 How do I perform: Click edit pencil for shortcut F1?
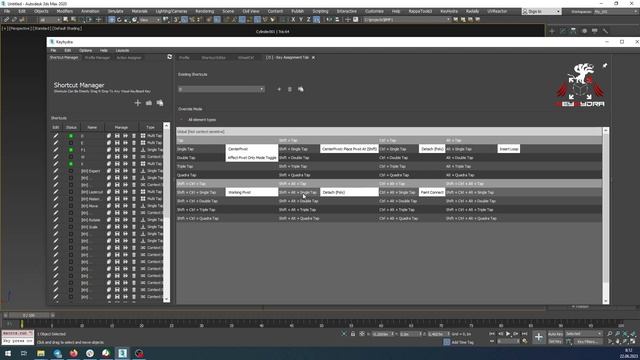56,150
